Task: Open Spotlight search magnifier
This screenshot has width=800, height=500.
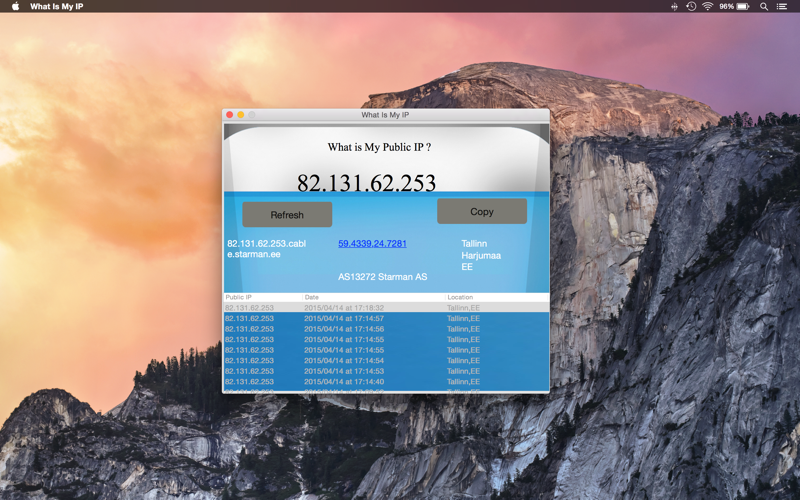Action: (764, 6)
